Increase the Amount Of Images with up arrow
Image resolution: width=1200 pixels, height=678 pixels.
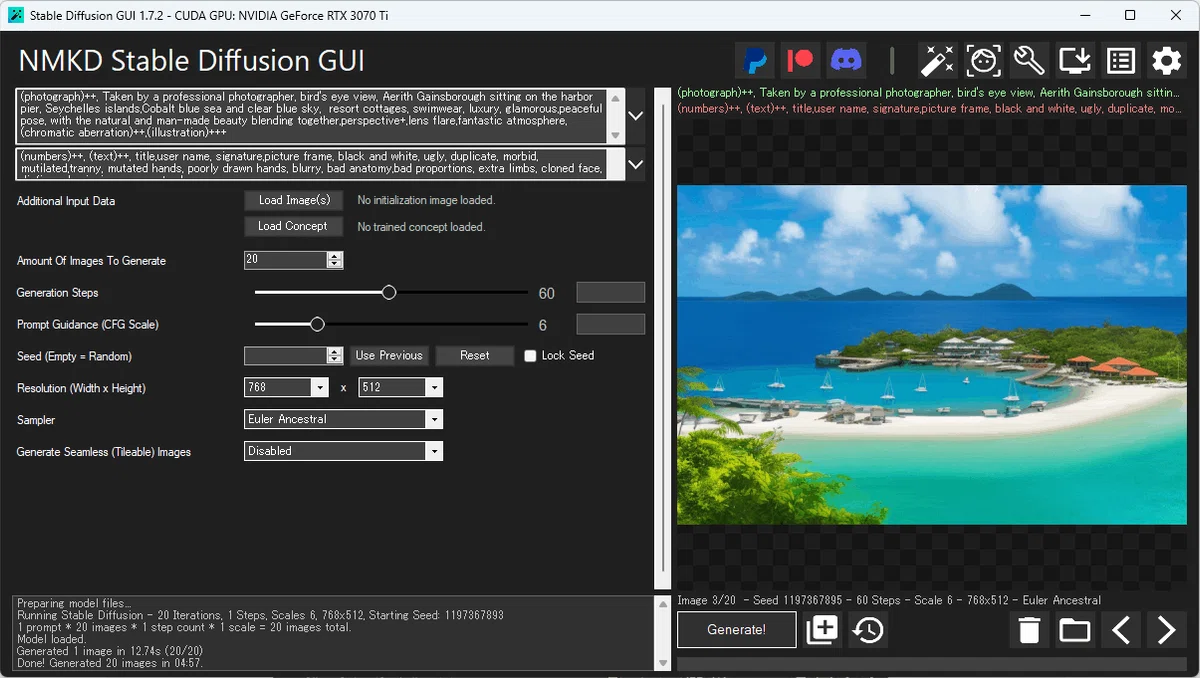(x=335, y=256)
